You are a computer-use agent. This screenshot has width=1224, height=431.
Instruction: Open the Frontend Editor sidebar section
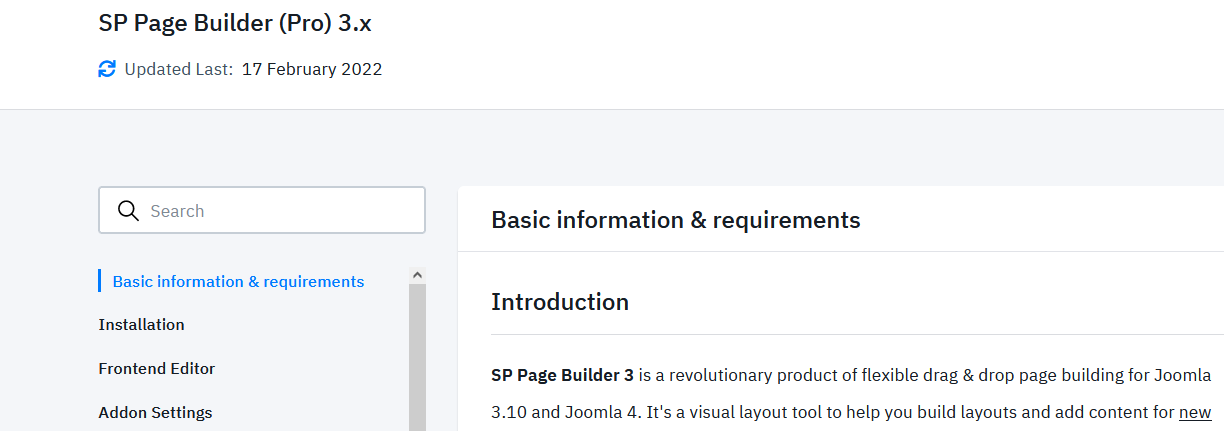pos(156,369)
